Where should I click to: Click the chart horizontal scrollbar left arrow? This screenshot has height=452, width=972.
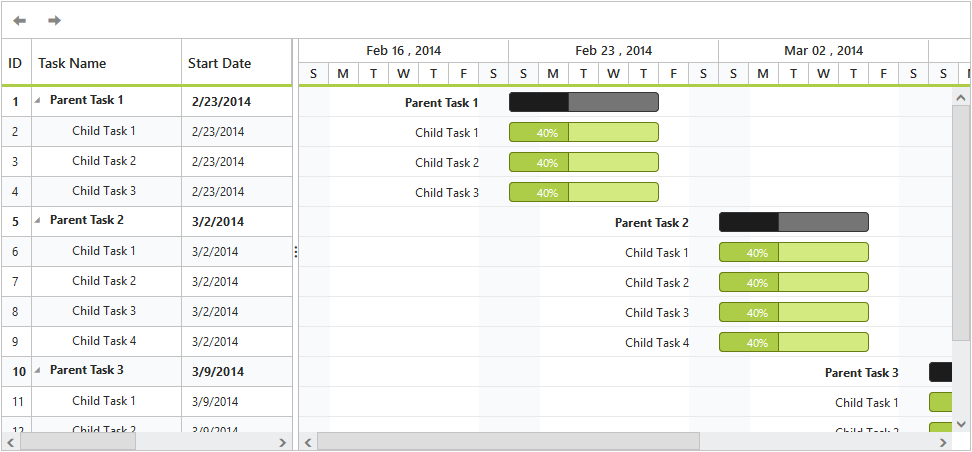click(308, 442)
